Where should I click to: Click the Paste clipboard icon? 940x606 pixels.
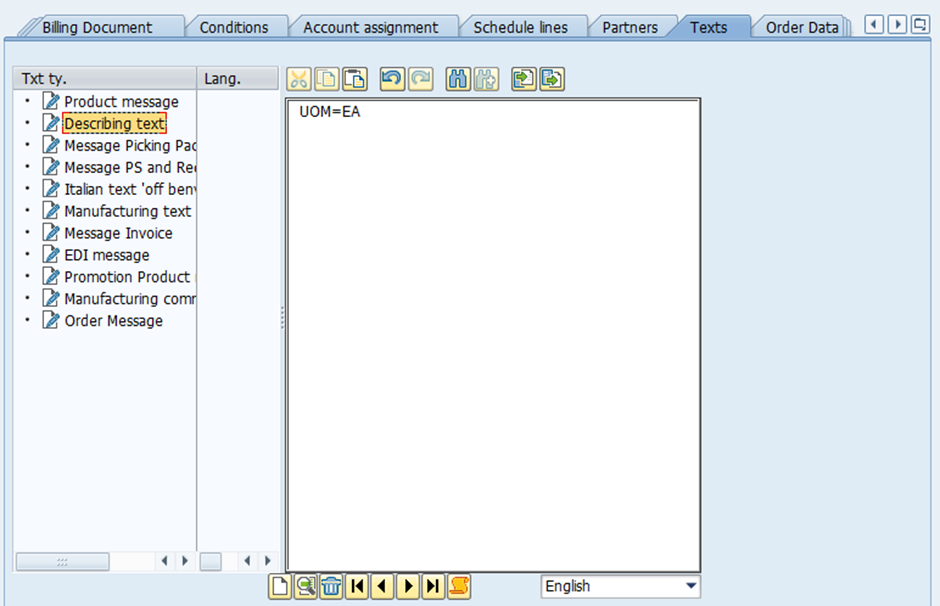coord(354,79)
